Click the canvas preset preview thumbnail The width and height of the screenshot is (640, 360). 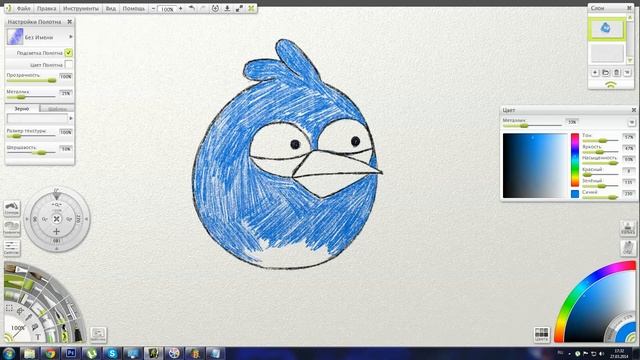(15, 37)
